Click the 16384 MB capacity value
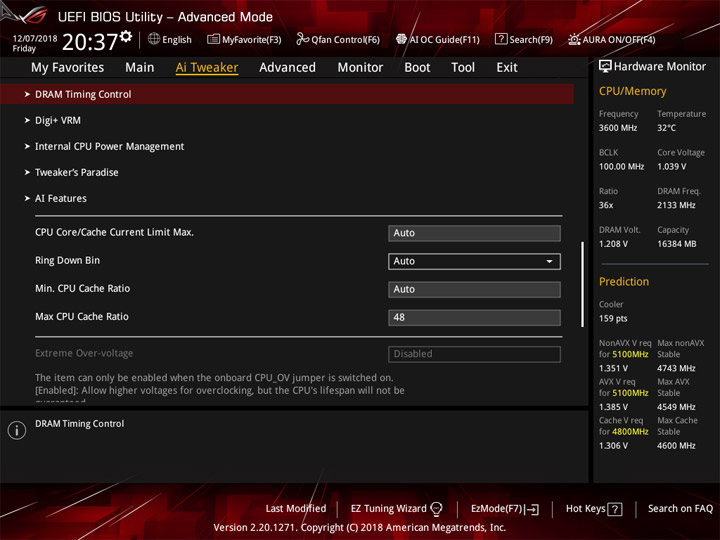 [x=676, y=244]
